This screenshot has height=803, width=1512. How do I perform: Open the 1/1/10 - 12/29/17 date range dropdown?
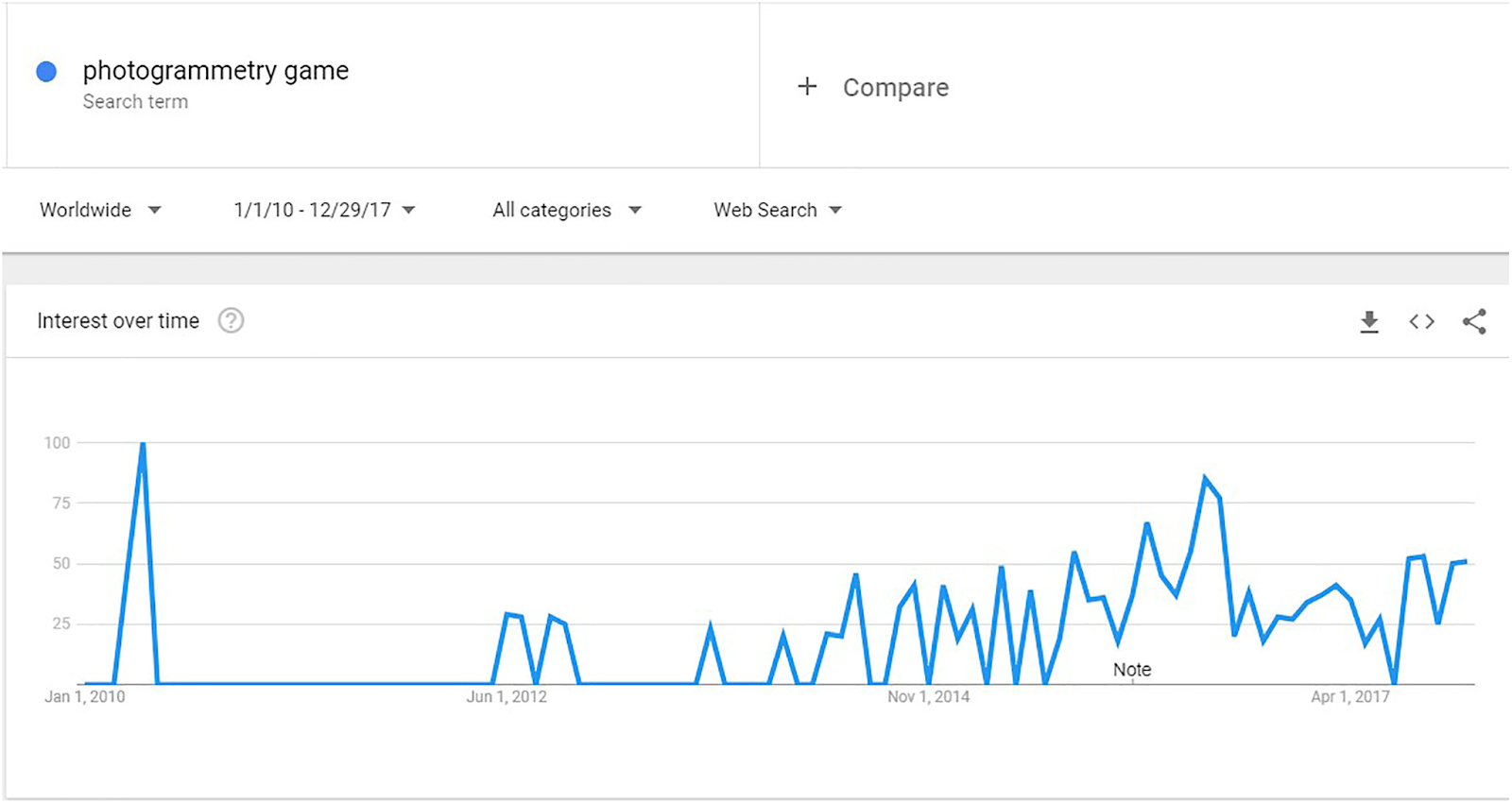(324, 210)
